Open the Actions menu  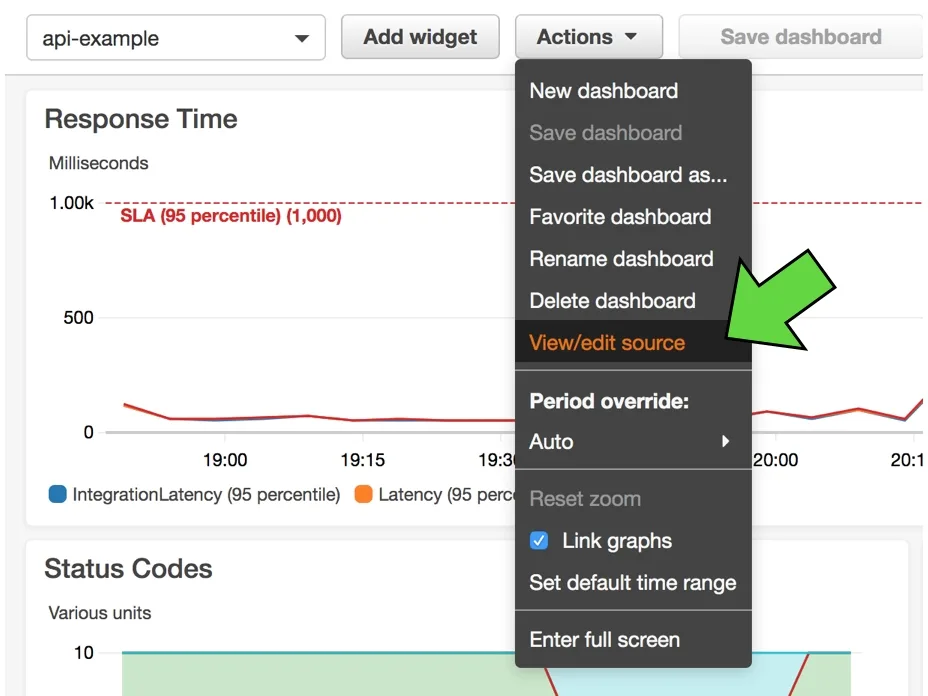[588, 36]
